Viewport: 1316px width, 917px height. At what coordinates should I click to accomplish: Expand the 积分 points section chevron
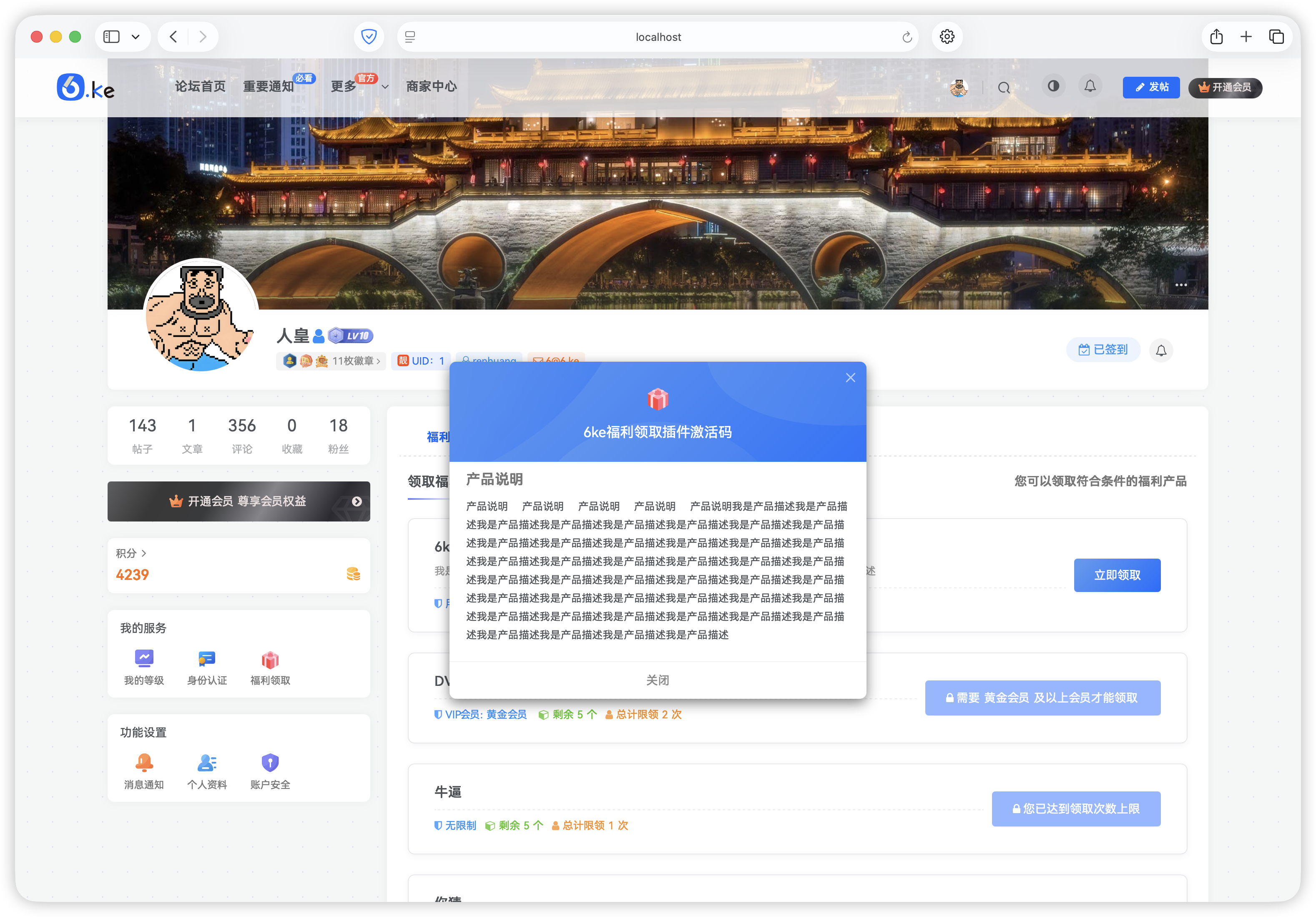pos(144,553)
